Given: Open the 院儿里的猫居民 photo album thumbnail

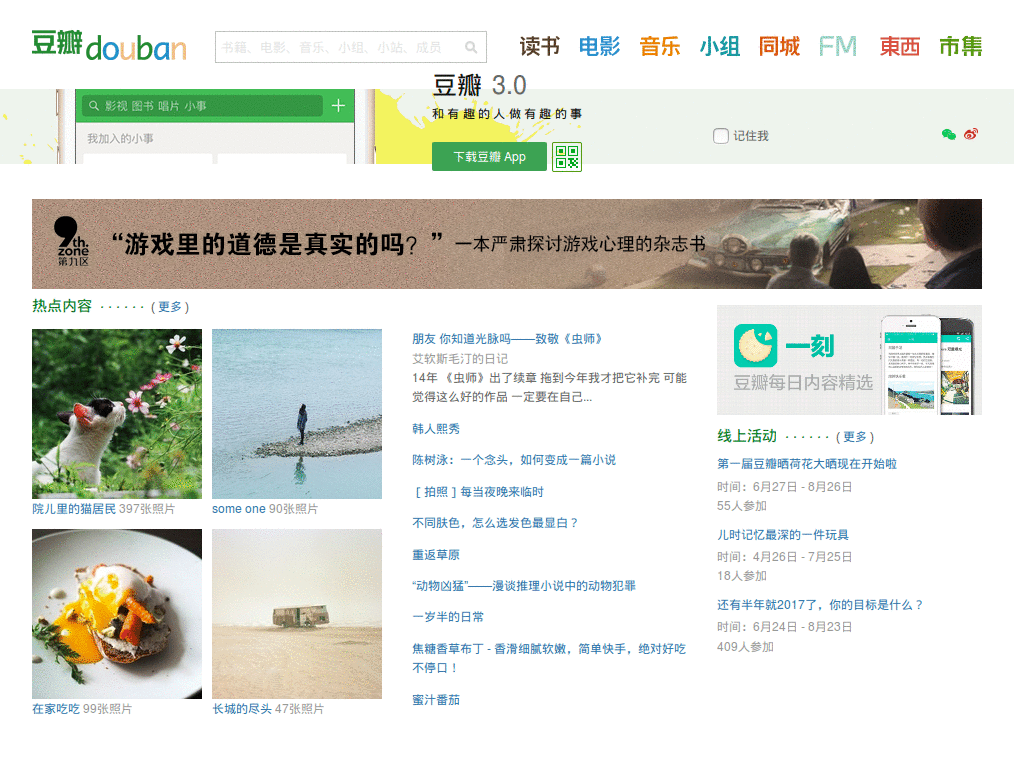Looking at the screenshot, I should coord(116,413).
